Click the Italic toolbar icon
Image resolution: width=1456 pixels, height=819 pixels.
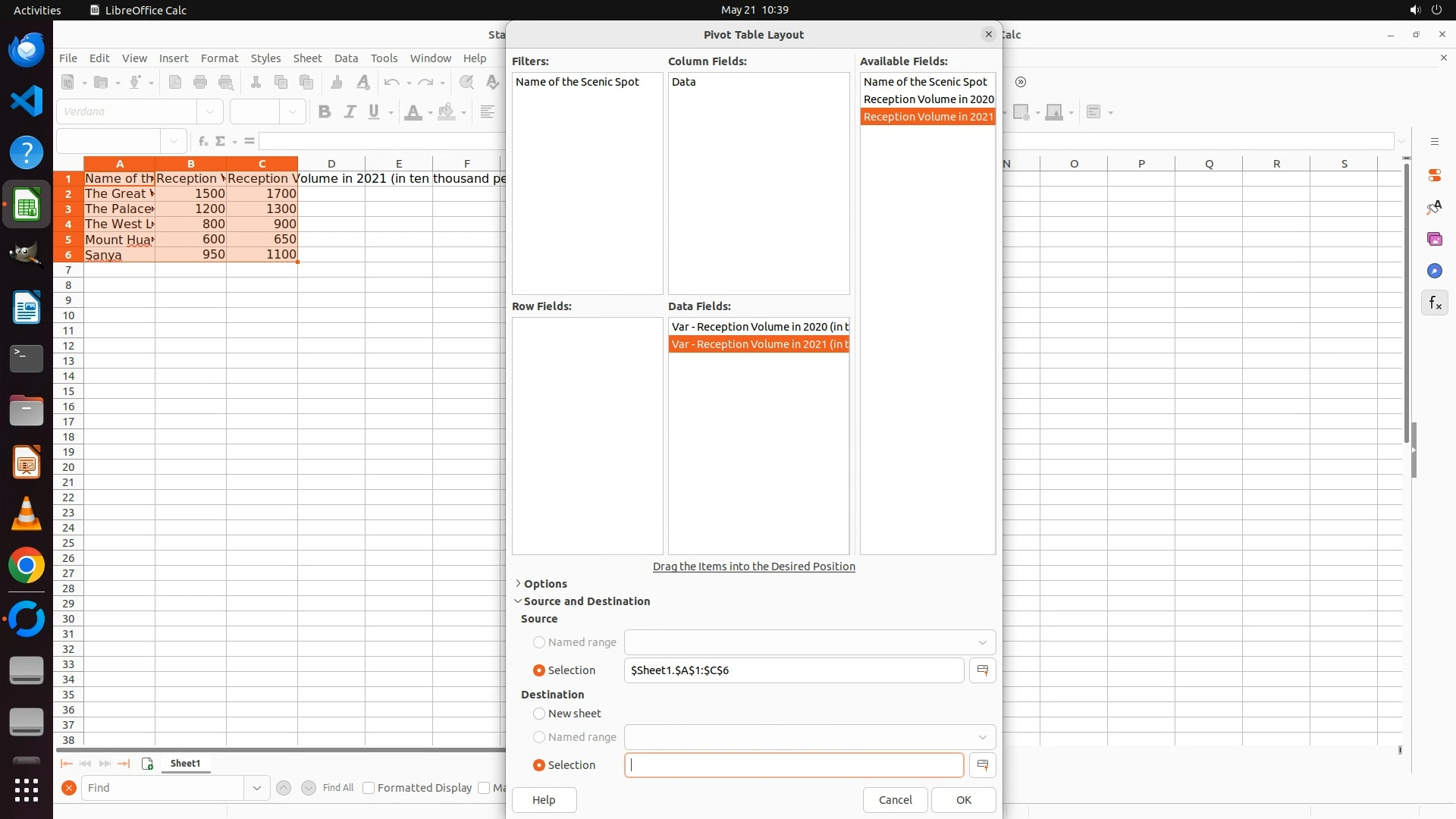(x=350, y=112)
